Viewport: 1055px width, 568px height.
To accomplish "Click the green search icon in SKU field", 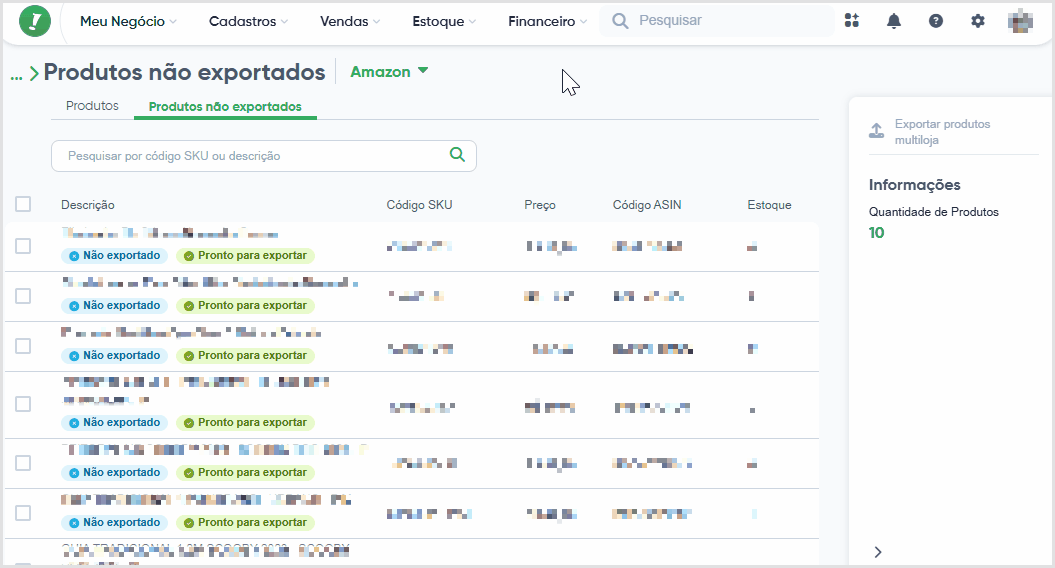I will pyautogui.click(x=458, y=155).
